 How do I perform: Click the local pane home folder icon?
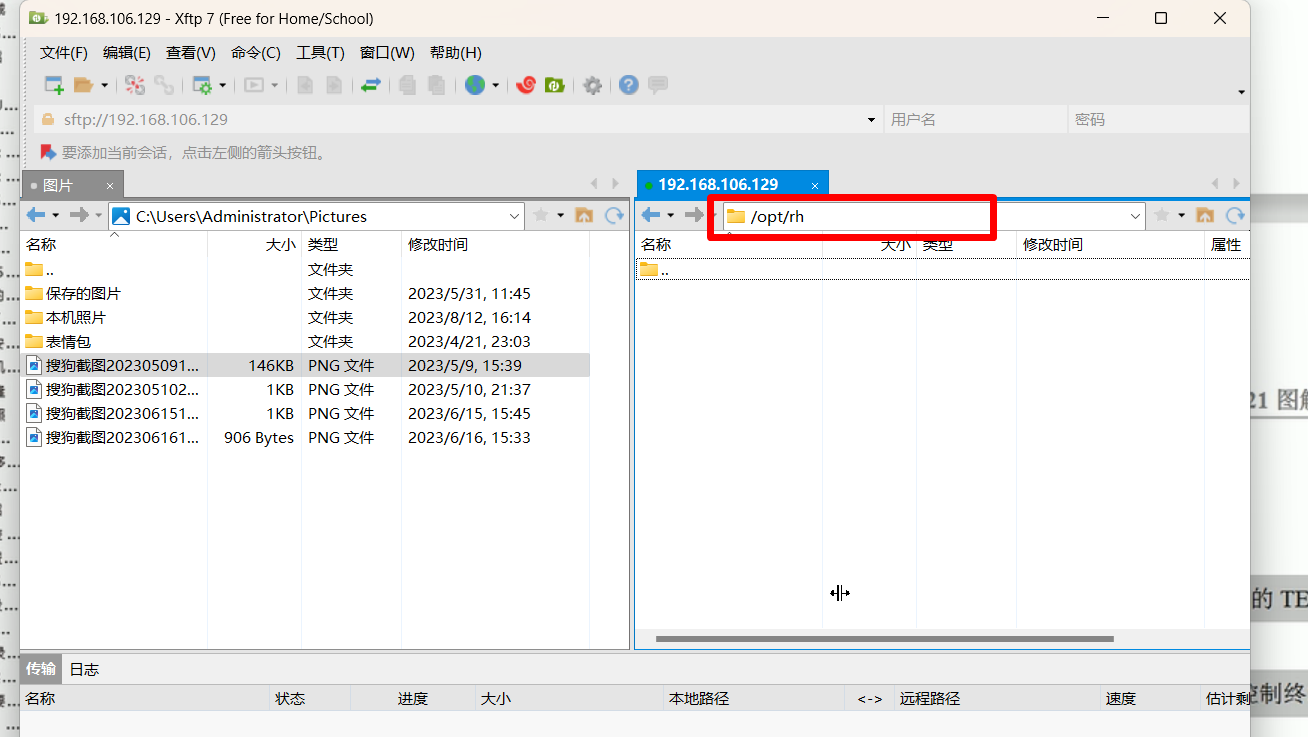click(585, 215)
